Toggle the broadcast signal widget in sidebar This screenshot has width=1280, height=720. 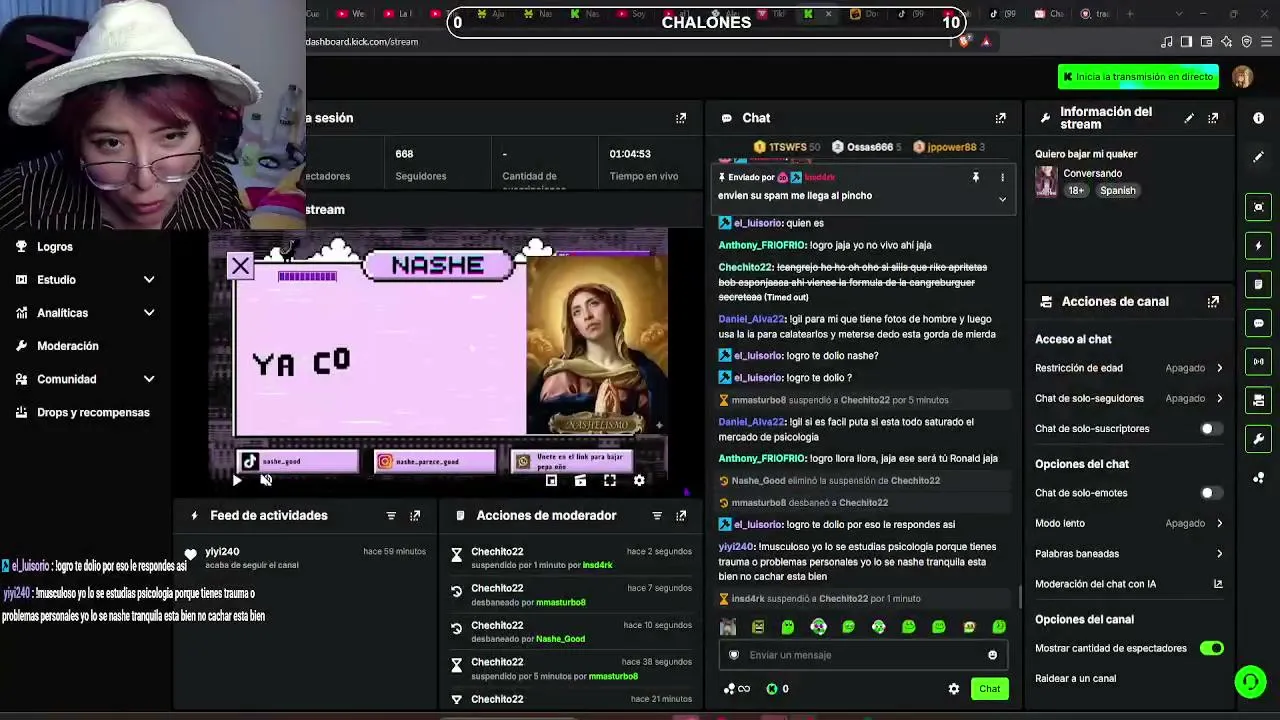click(x=1259, y=361)
